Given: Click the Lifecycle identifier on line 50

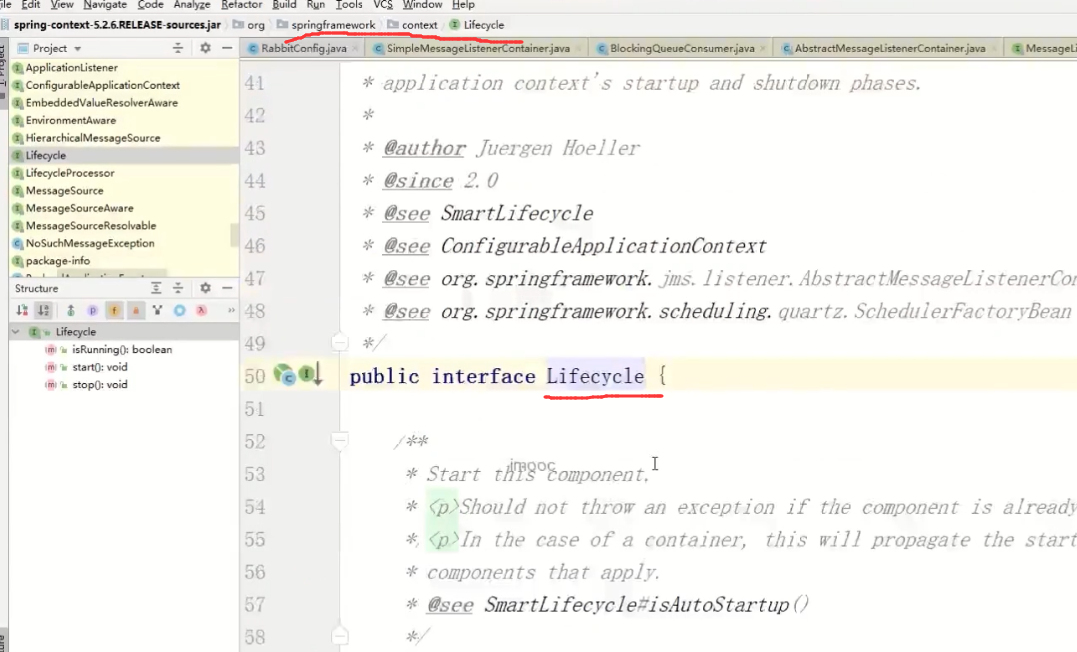Looking at the screenshot, I should (595, 376).
